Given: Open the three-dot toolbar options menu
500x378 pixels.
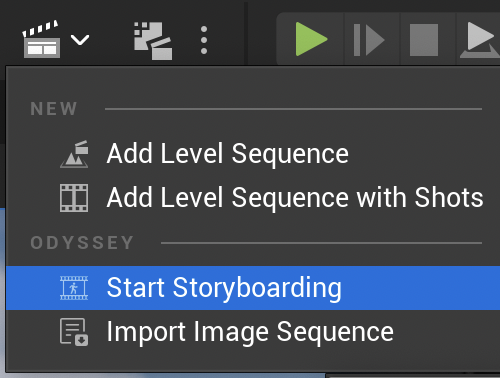Looking at the screenshot, I should pos(204,40).
